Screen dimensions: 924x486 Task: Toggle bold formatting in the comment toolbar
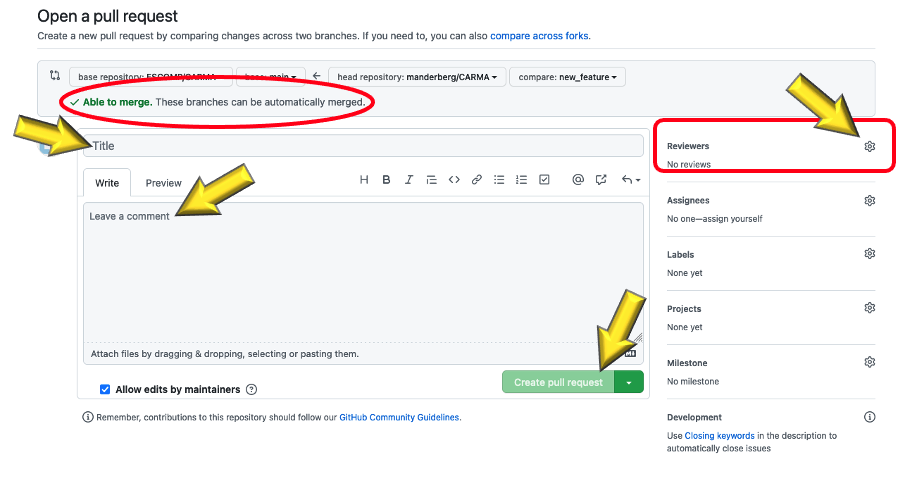point(387,180)
